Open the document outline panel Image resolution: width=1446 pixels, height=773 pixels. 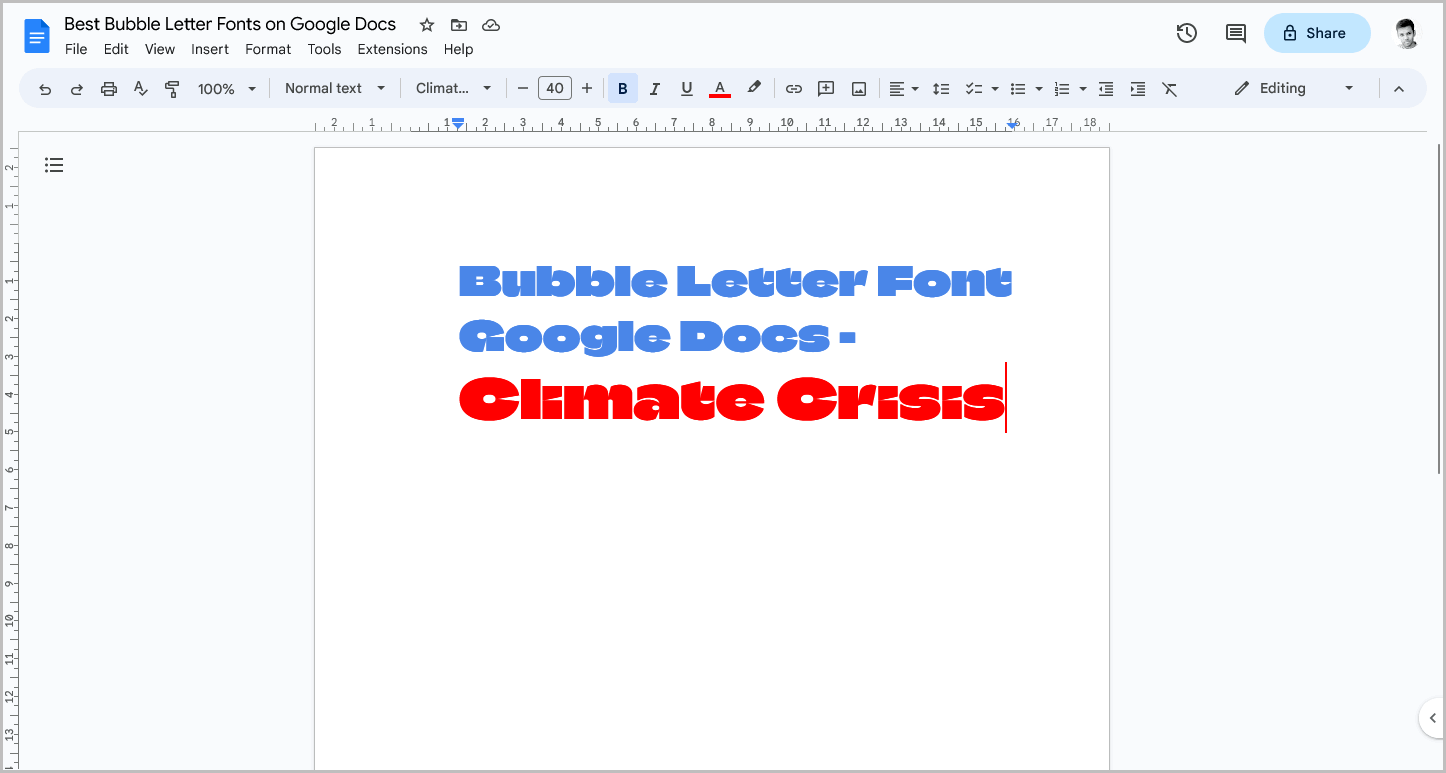click(54, 164)
